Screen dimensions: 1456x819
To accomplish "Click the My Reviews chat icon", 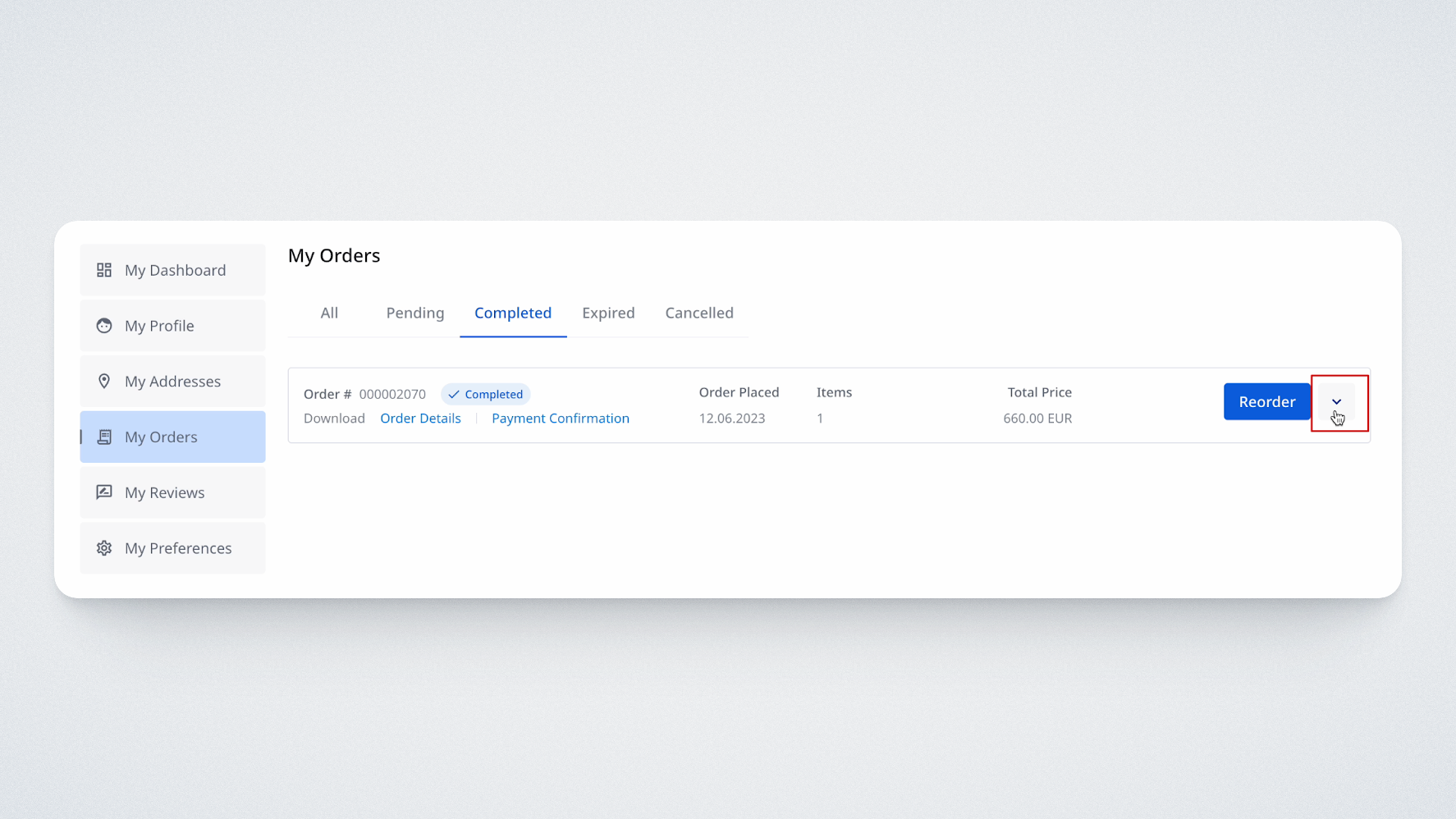I will pos(104,492).
